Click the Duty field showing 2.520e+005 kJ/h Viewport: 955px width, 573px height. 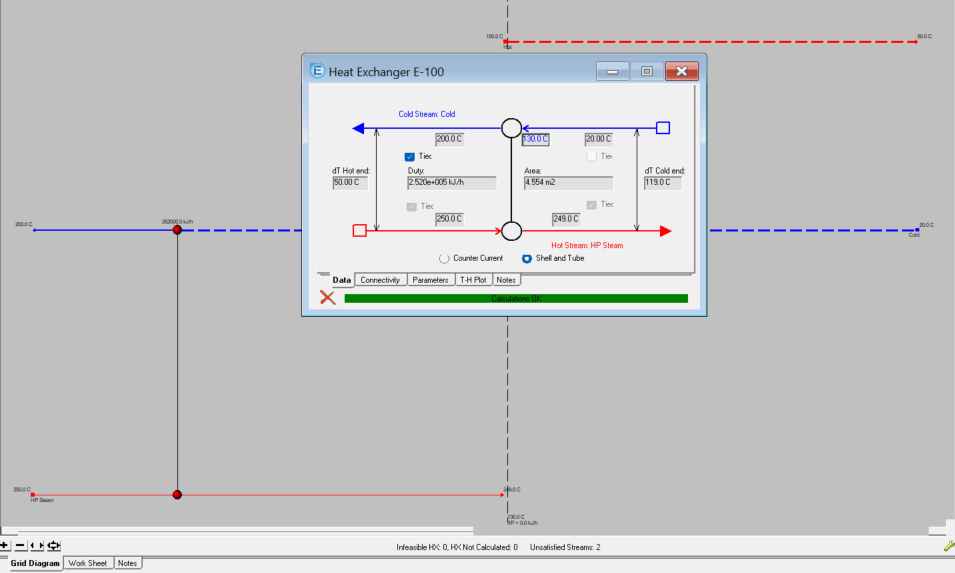[x=451, y=183]
